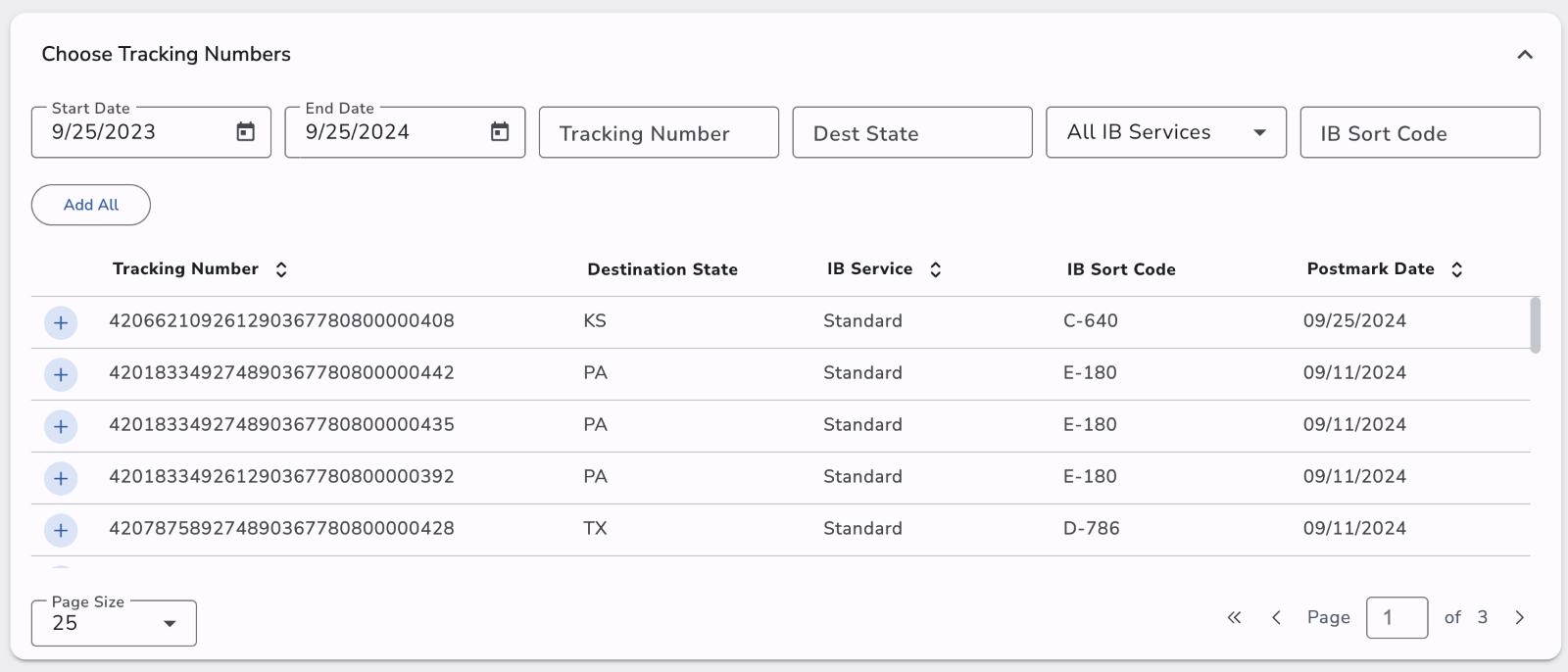Open the End Date calendar picker
Image resolution: width=1568 pixels, height=672 pixels.
[x=500, y=132]
